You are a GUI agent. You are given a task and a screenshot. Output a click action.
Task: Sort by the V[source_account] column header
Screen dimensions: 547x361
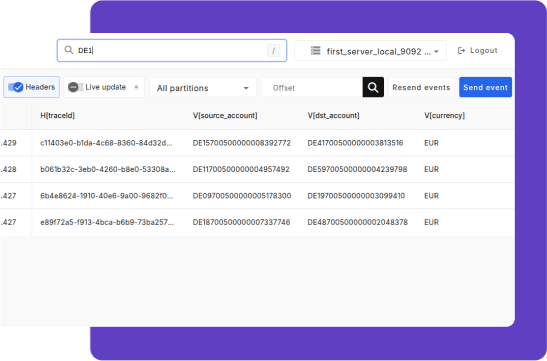coord(225,115)
